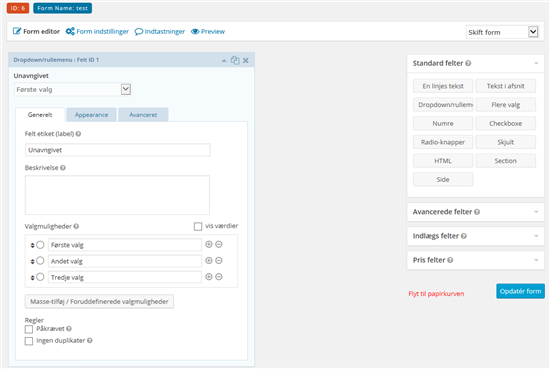The height and width of the screenshot is (369, 550).
Task: Open help icon beside Beskrivelse
Action: 63,168
